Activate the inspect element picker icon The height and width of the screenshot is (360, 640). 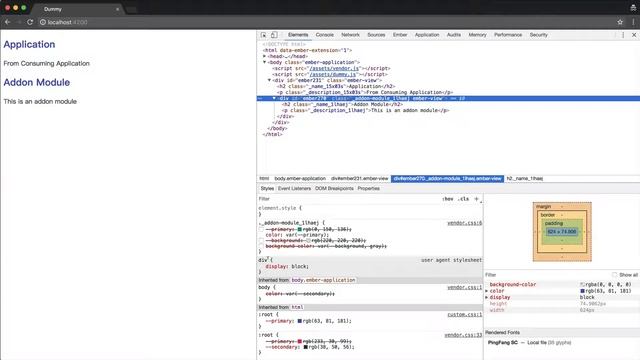pos(264,35)
